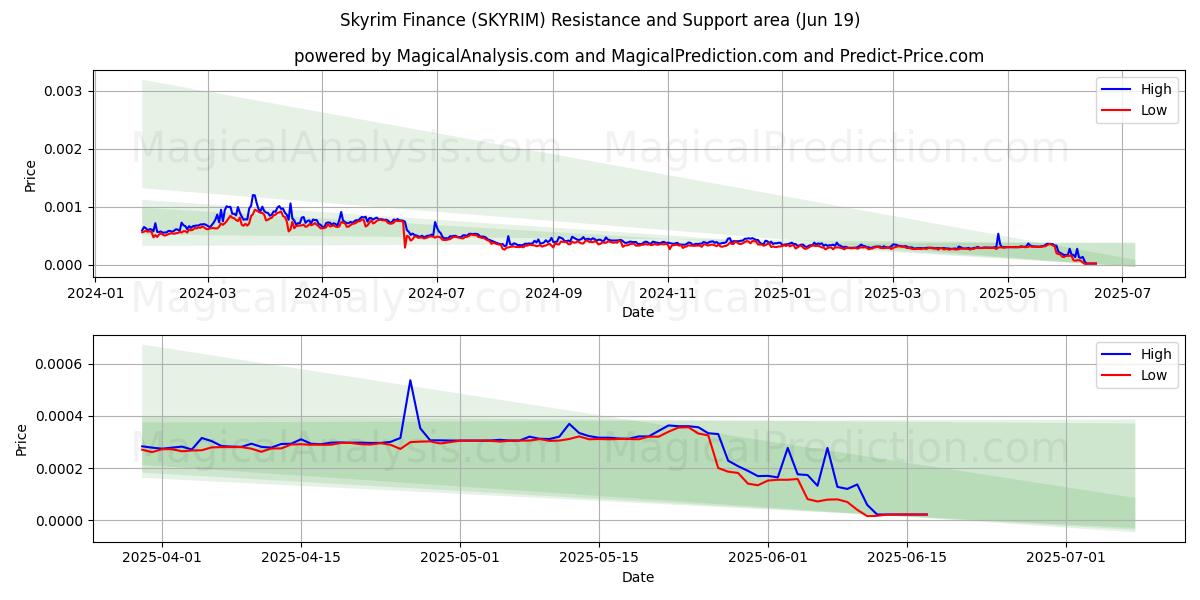Click the 0.0002 tick on bottom chart
The height and width of the screenshot is (600, 1200).
click(61, 468)
